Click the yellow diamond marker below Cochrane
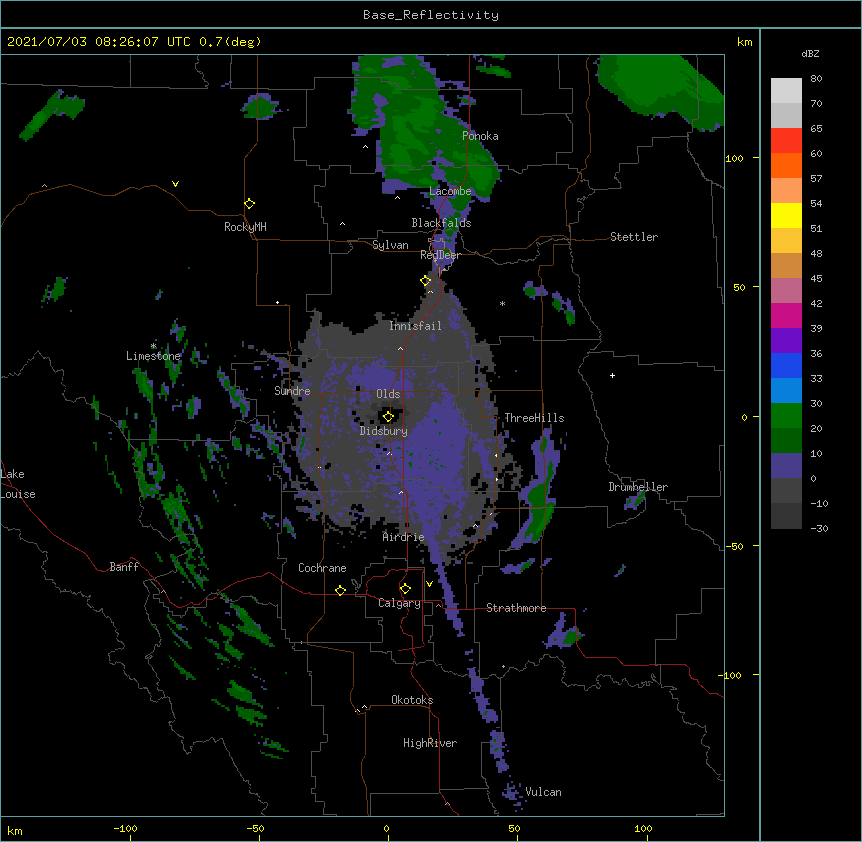This screenshot has width=862, height=842. [x=340, y=590]
